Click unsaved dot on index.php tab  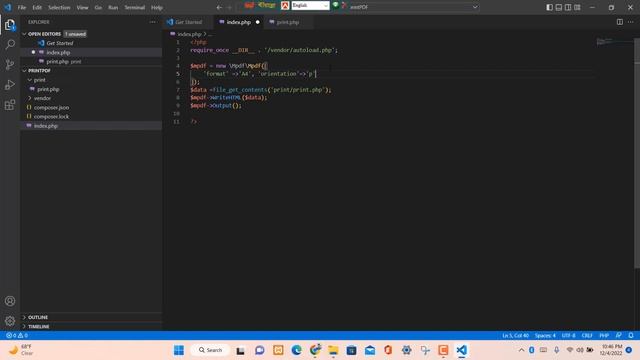(x=258, y=22)
